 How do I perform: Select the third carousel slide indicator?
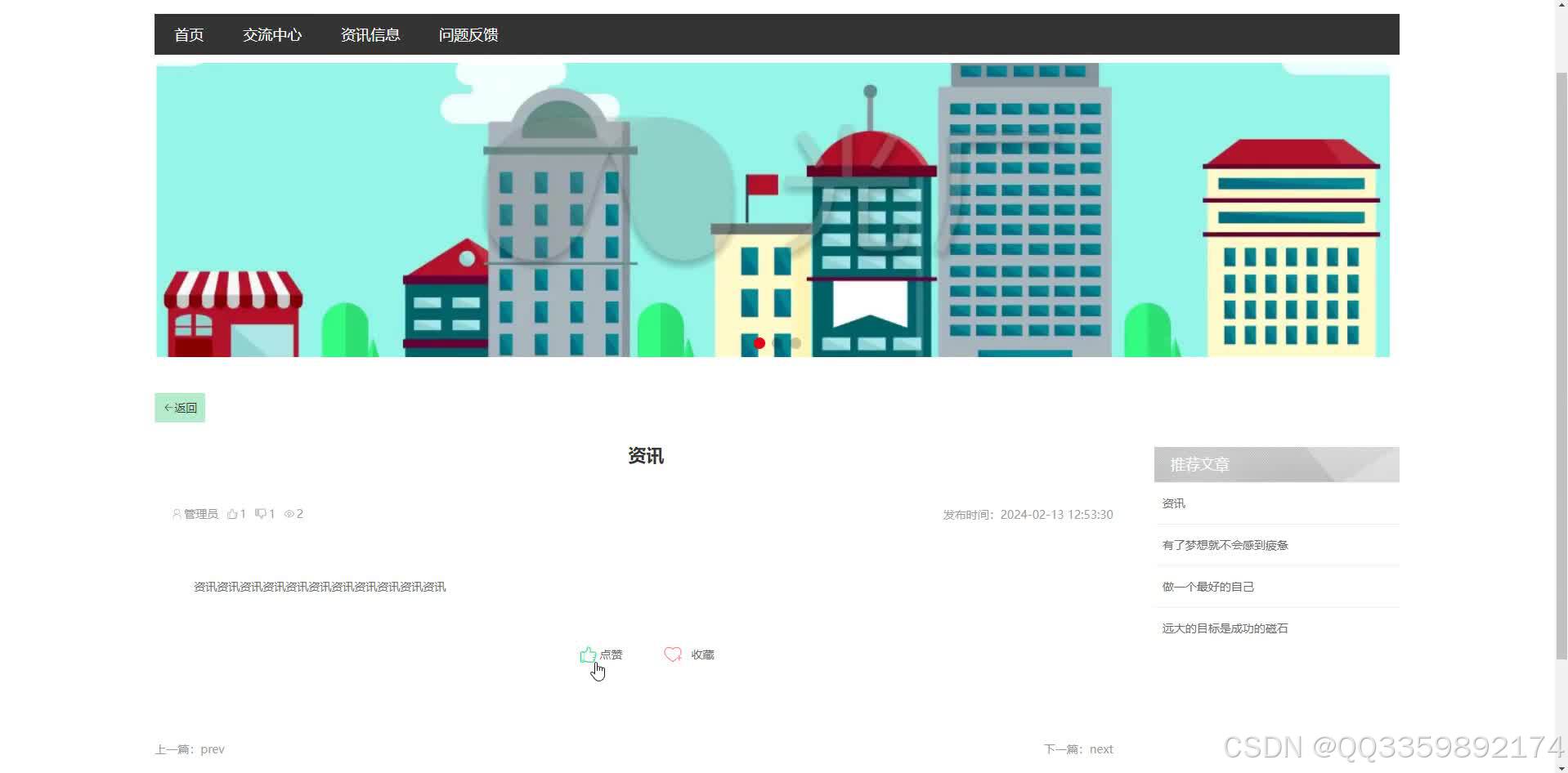795,343
